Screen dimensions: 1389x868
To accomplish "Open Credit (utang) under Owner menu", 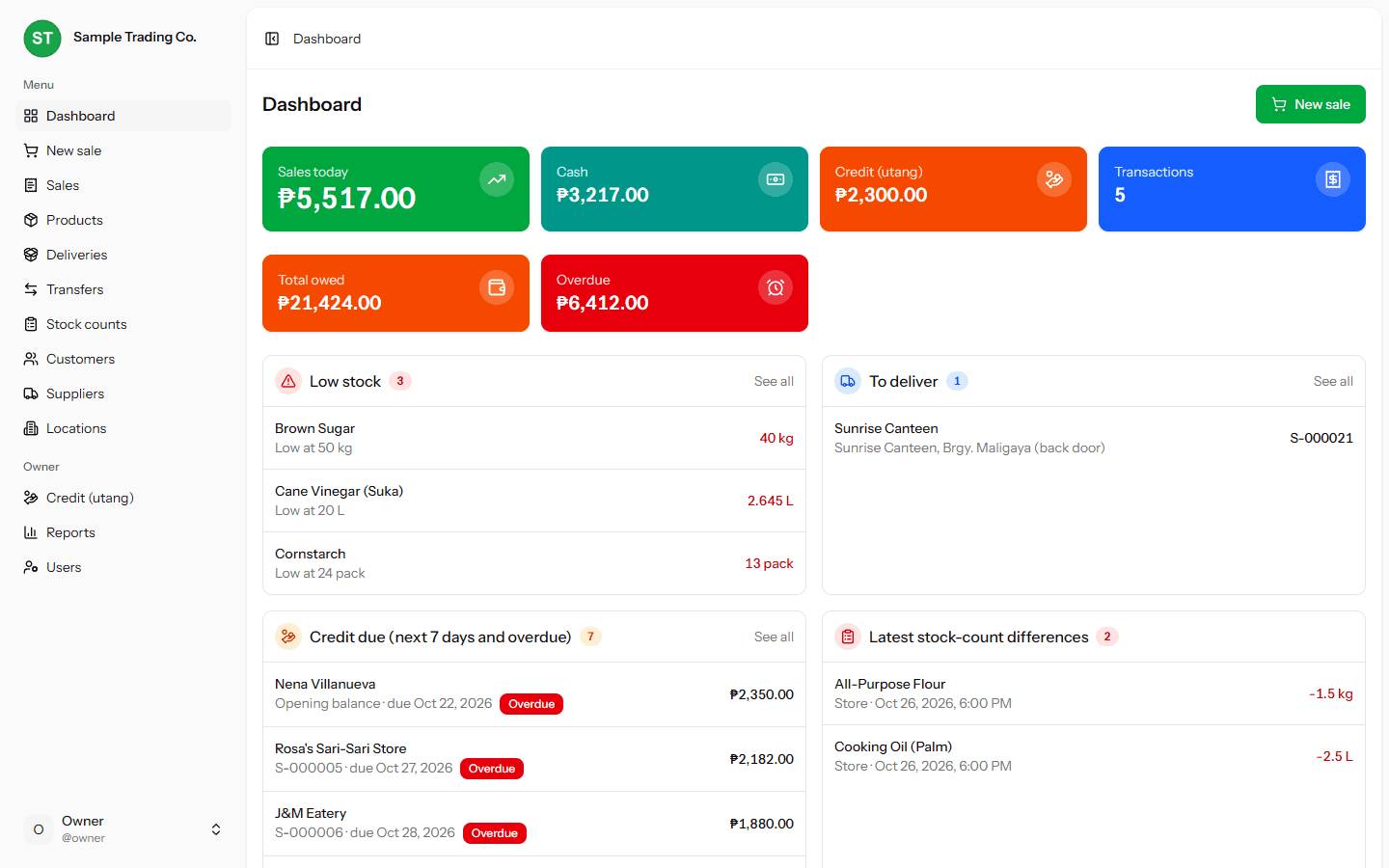I will [x=123, y=498].
